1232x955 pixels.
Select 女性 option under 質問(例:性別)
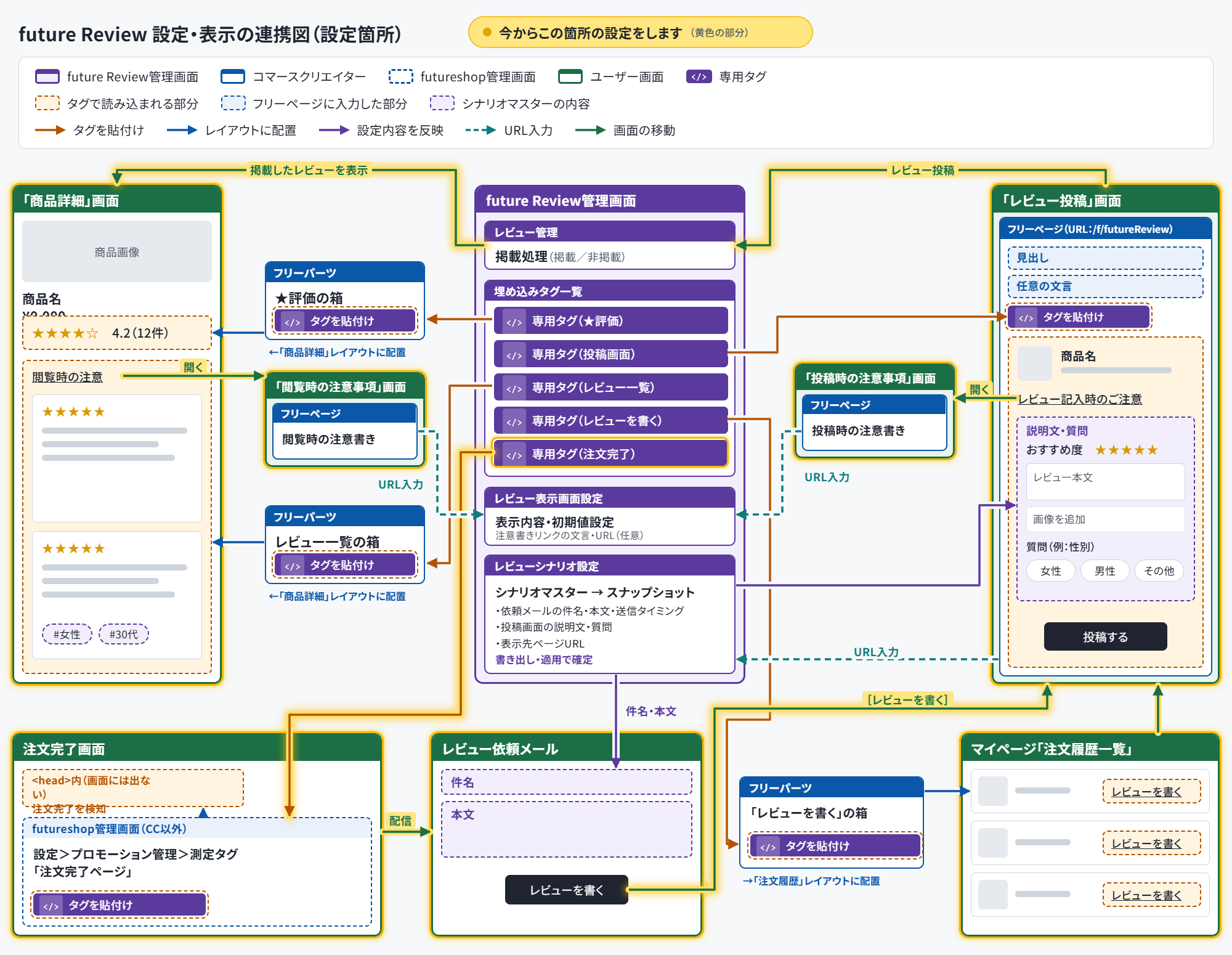[x=1051, y=571]
